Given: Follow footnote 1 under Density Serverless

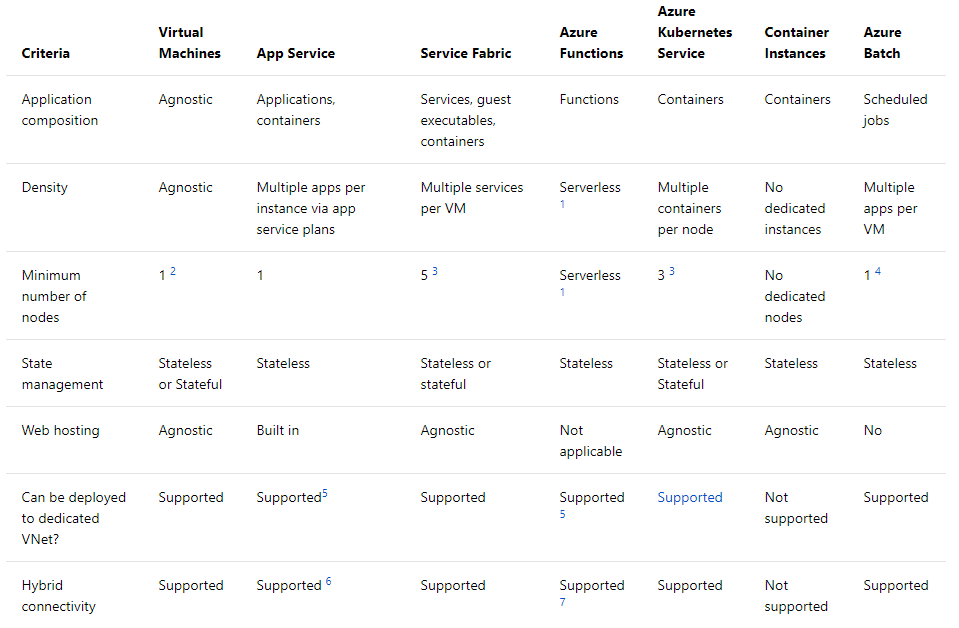Looking at the screenshot, I should (x=562, y=204).
